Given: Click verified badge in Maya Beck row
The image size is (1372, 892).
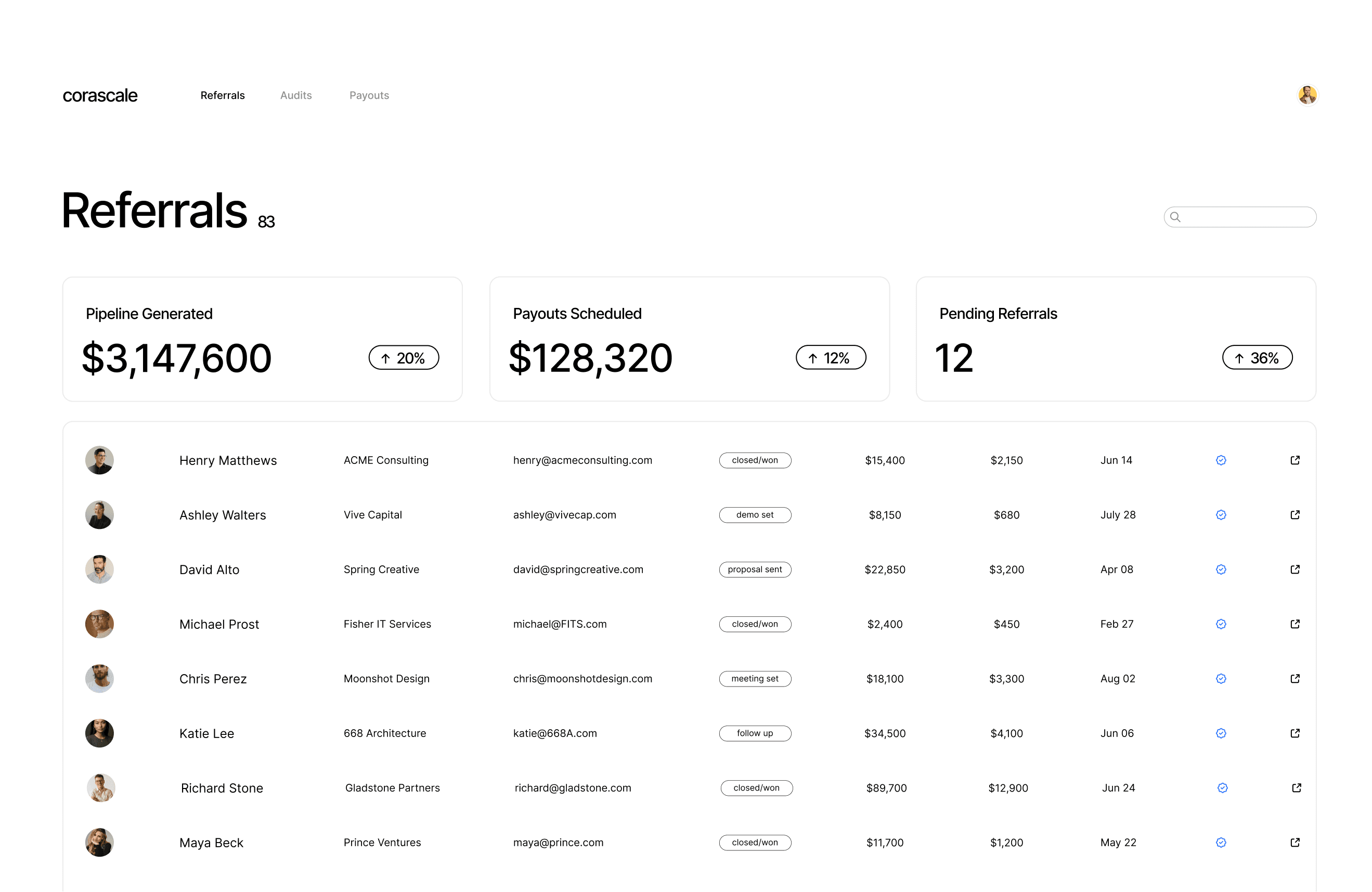Looking at the screenshot, I should click(1221, 843).
